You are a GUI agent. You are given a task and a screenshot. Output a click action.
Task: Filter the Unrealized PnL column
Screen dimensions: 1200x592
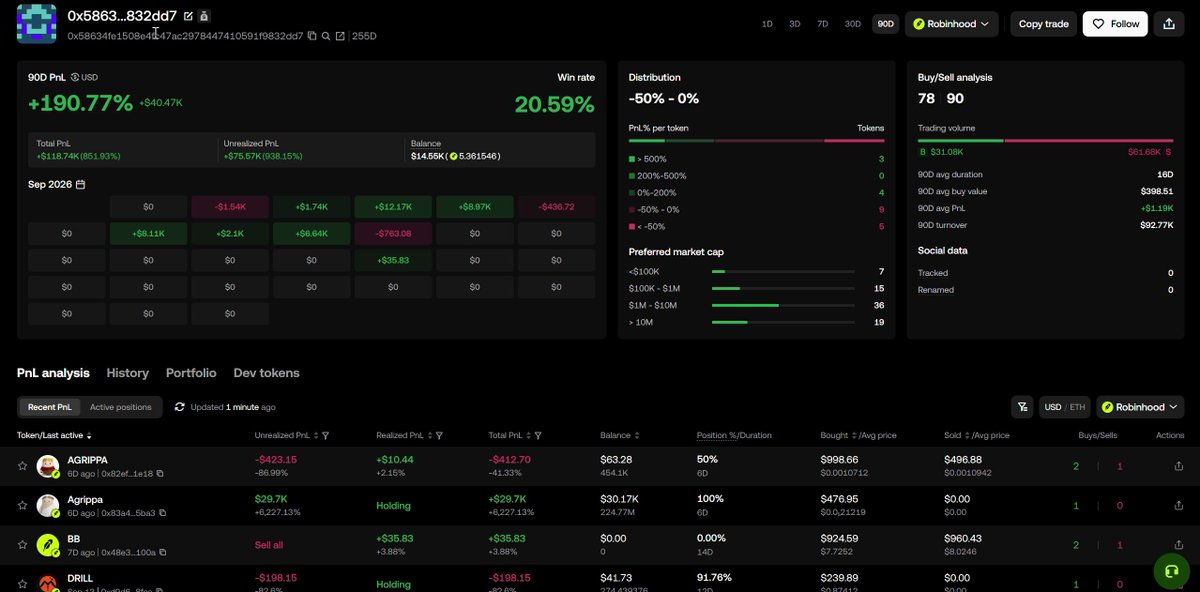(326, 436)
